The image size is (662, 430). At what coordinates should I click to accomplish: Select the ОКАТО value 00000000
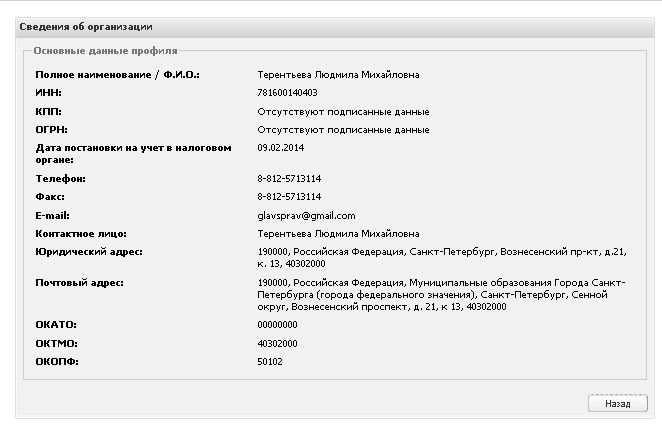click(277, 325)
